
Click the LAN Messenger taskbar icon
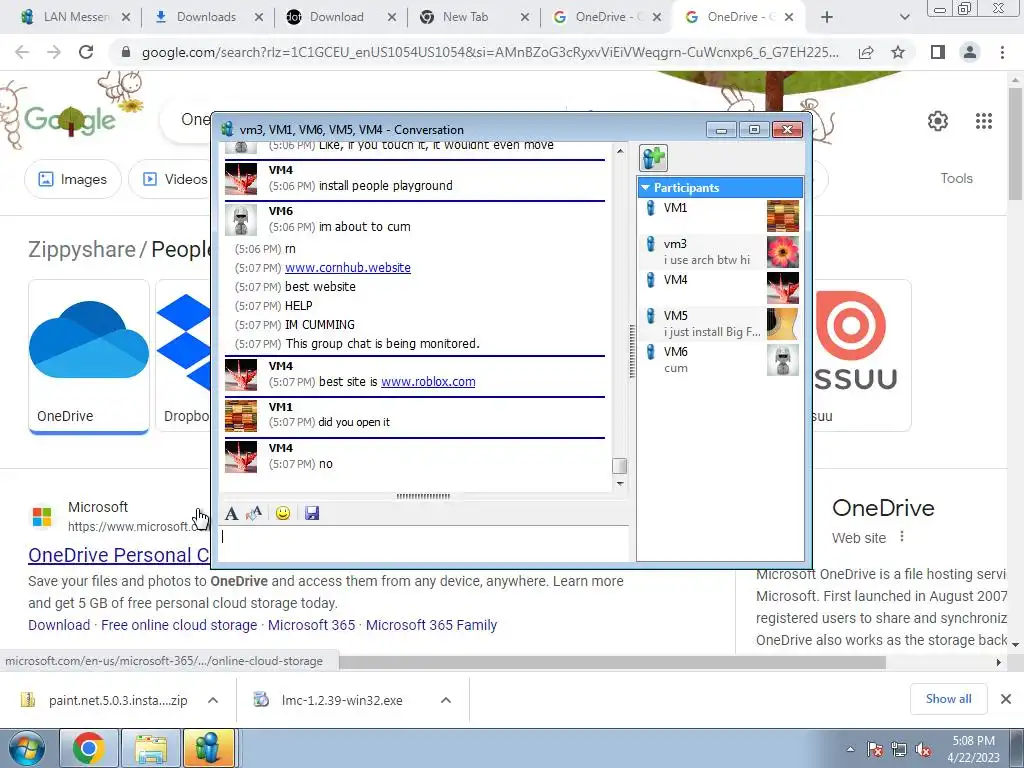[x=208, y=748]
